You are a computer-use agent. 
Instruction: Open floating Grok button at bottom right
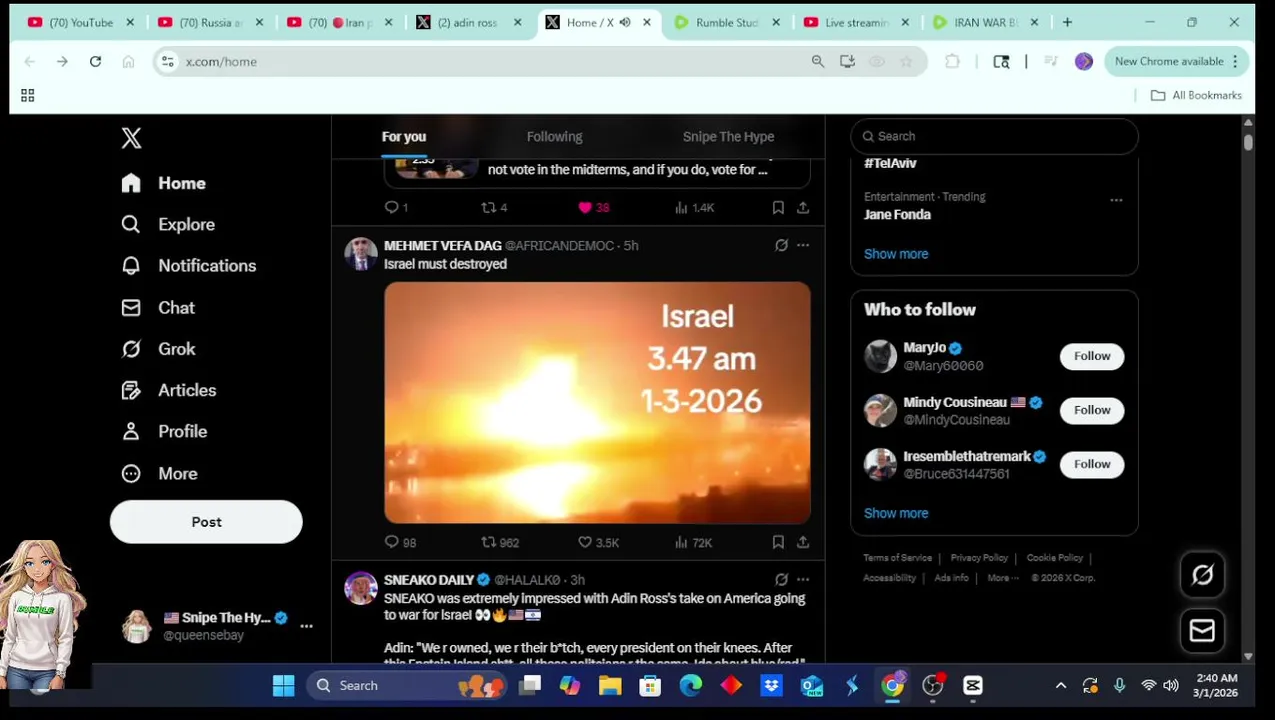tap(1202, 575)
